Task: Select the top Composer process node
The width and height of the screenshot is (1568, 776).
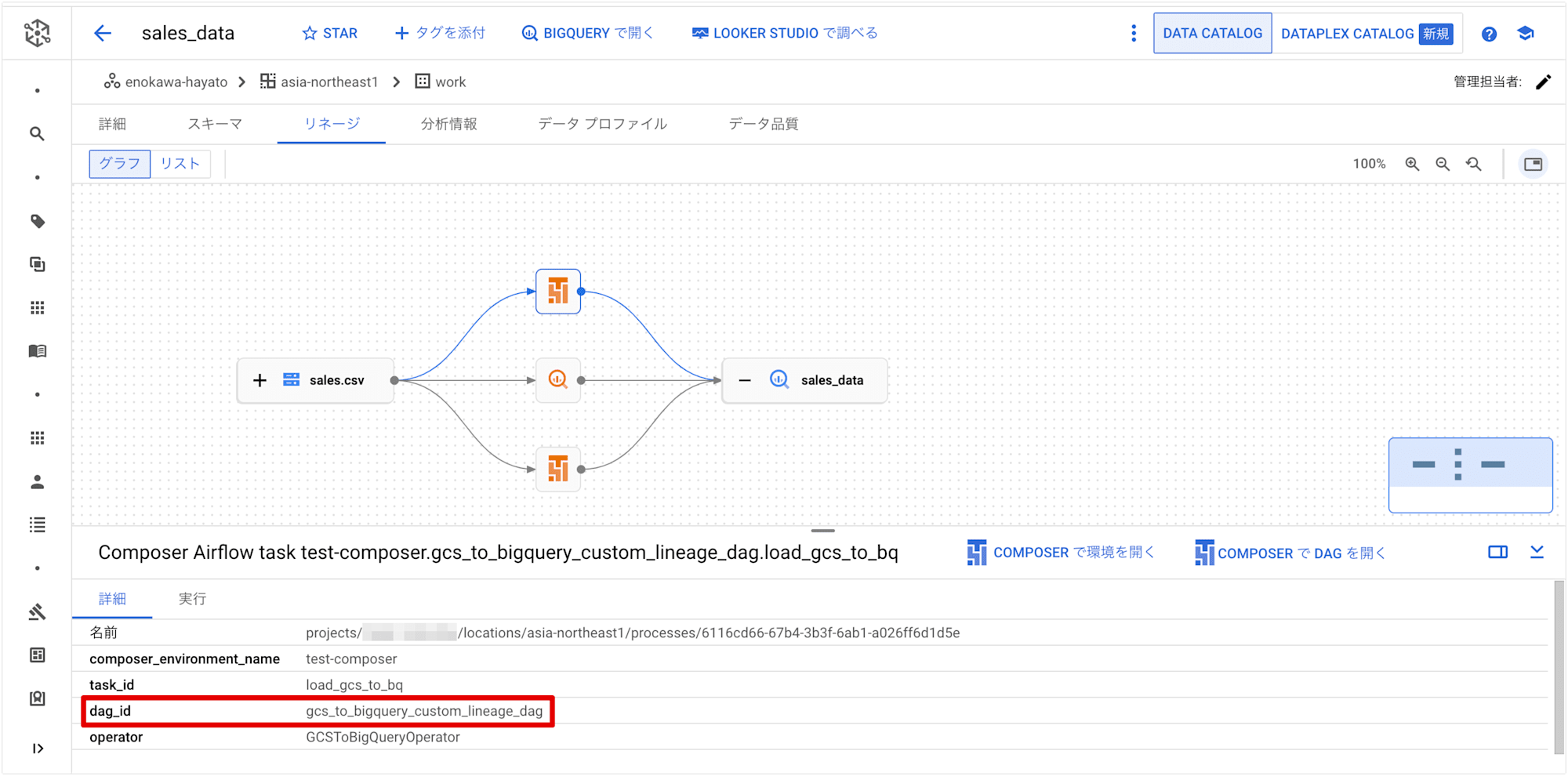Action: 558,292
